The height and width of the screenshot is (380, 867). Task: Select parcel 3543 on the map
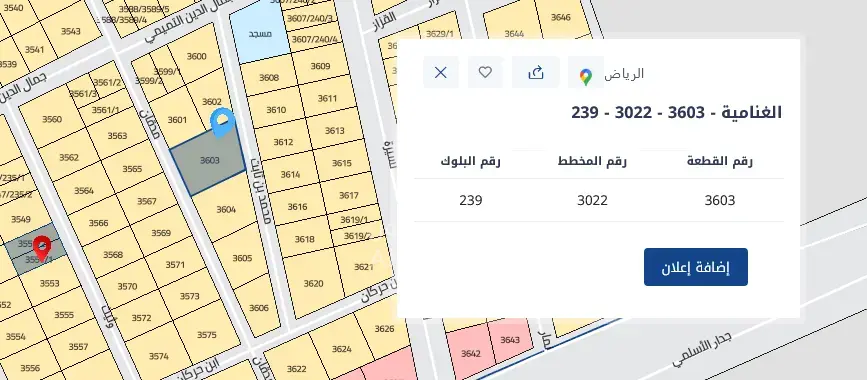(x=71, y=31)
